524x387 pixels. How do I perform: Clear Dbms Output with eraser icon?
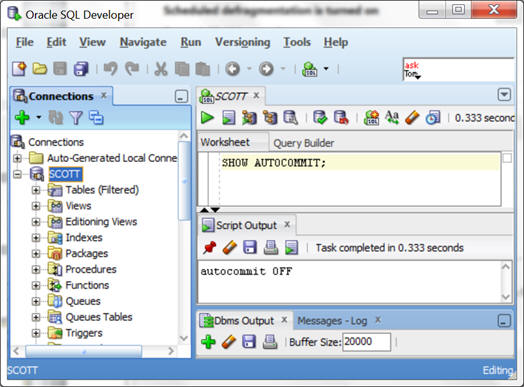[x=229, y=342]
